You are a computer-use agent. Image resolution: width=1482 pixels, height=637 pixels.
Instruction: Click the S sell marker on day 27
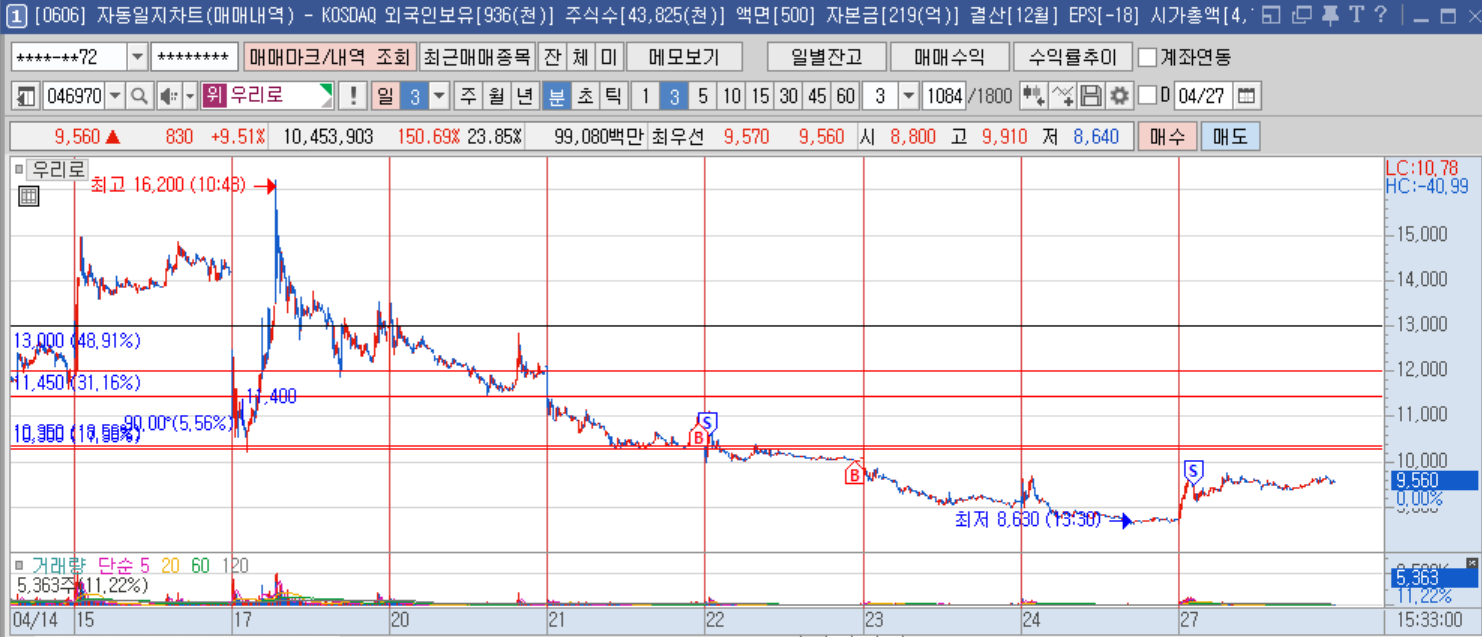tap(1193, 470)
